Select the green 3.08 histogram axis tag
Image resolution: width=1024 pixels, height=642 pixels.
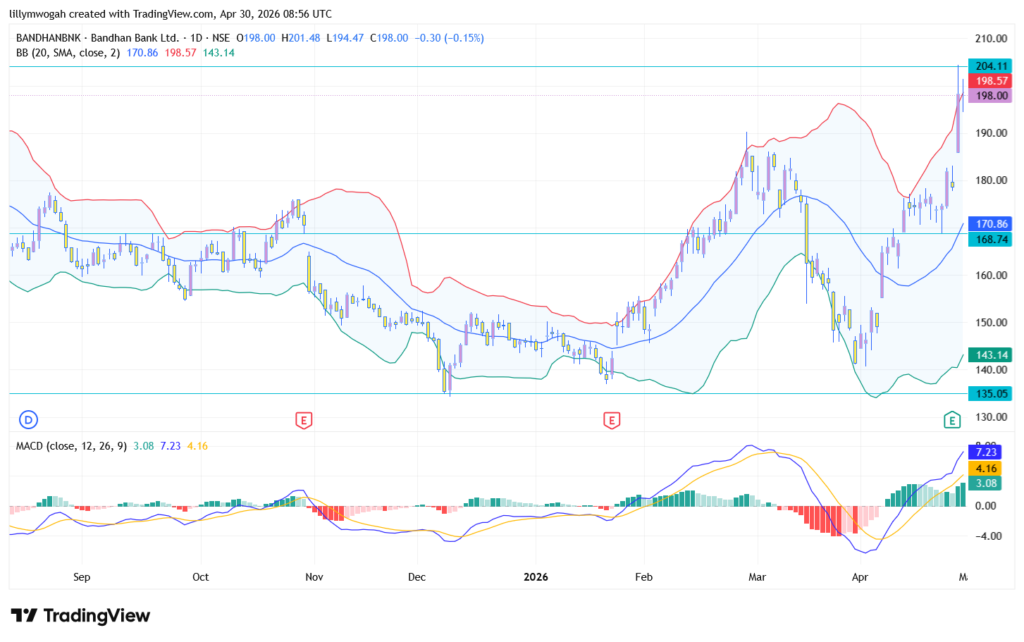coord(984,484)
